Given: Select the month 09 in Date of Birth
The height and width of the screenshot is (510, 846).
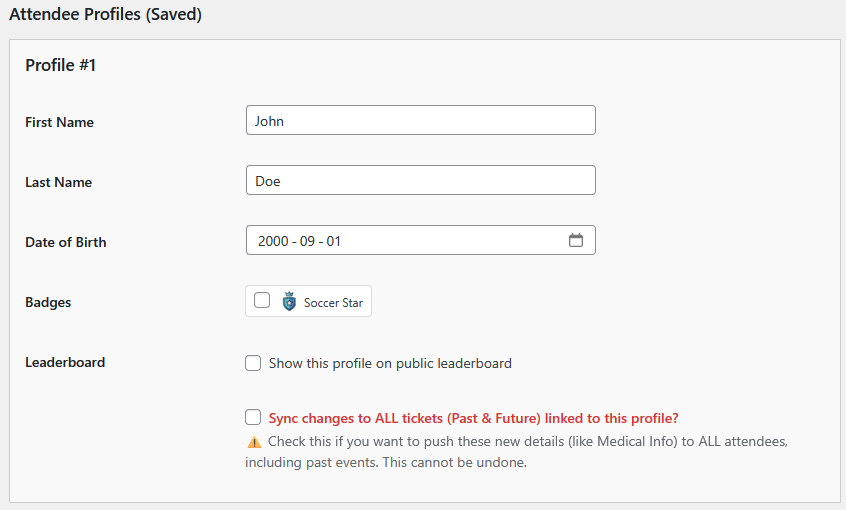Looking at the screenshot, I should tap(306, 241).
